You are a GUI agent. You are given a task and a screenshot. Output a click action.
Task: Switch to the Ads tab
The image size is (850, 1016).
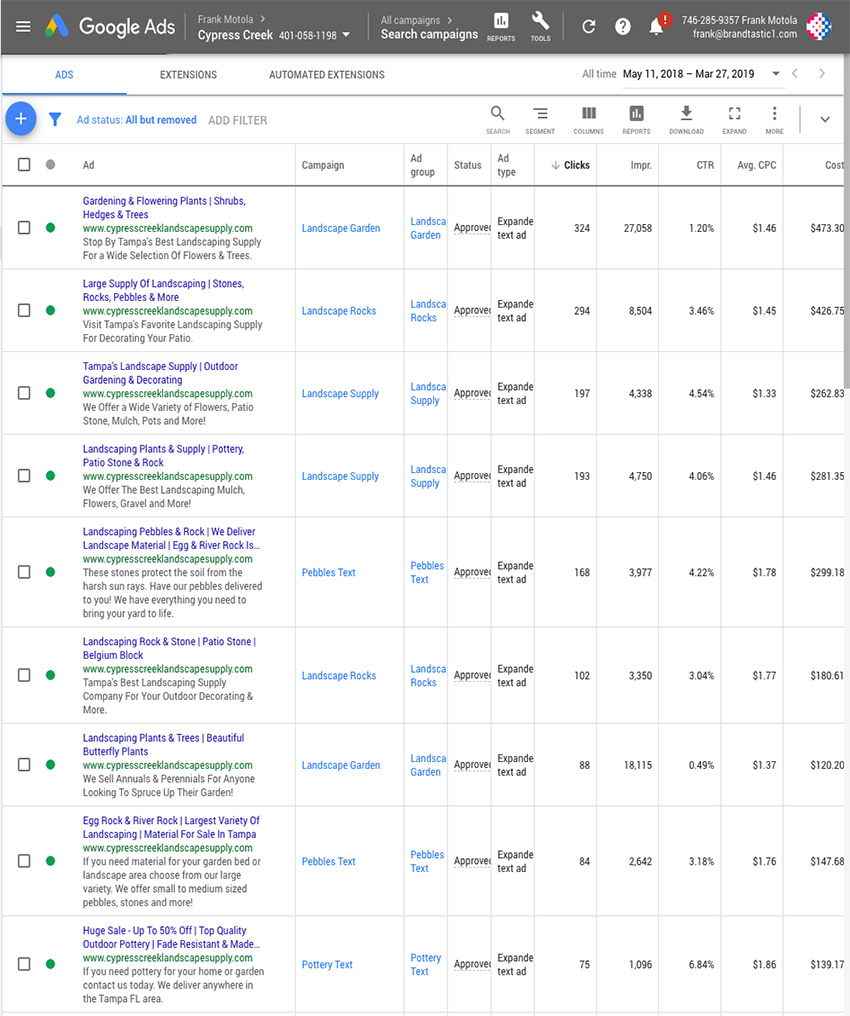tap(64, 75)
